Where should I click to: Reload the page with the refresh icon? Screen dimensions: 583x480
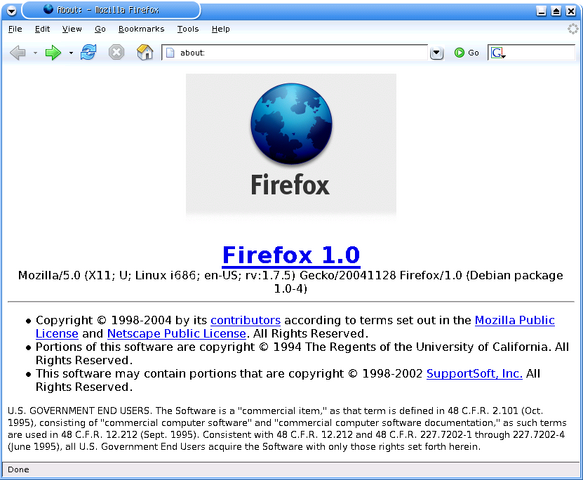pyautogui.click(x=88, y=52)
